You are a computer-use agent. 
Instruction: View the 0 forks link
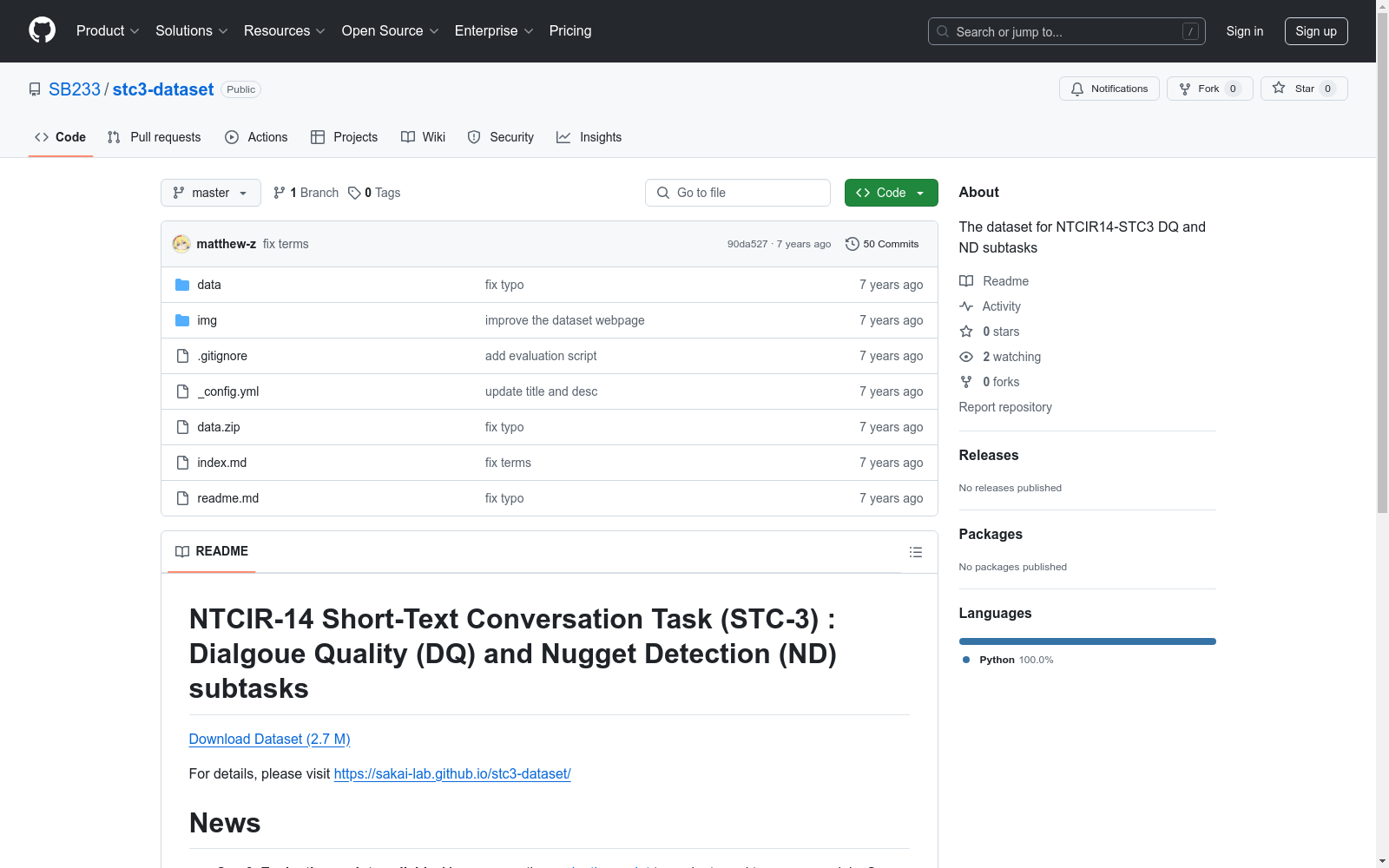(990, 382)
